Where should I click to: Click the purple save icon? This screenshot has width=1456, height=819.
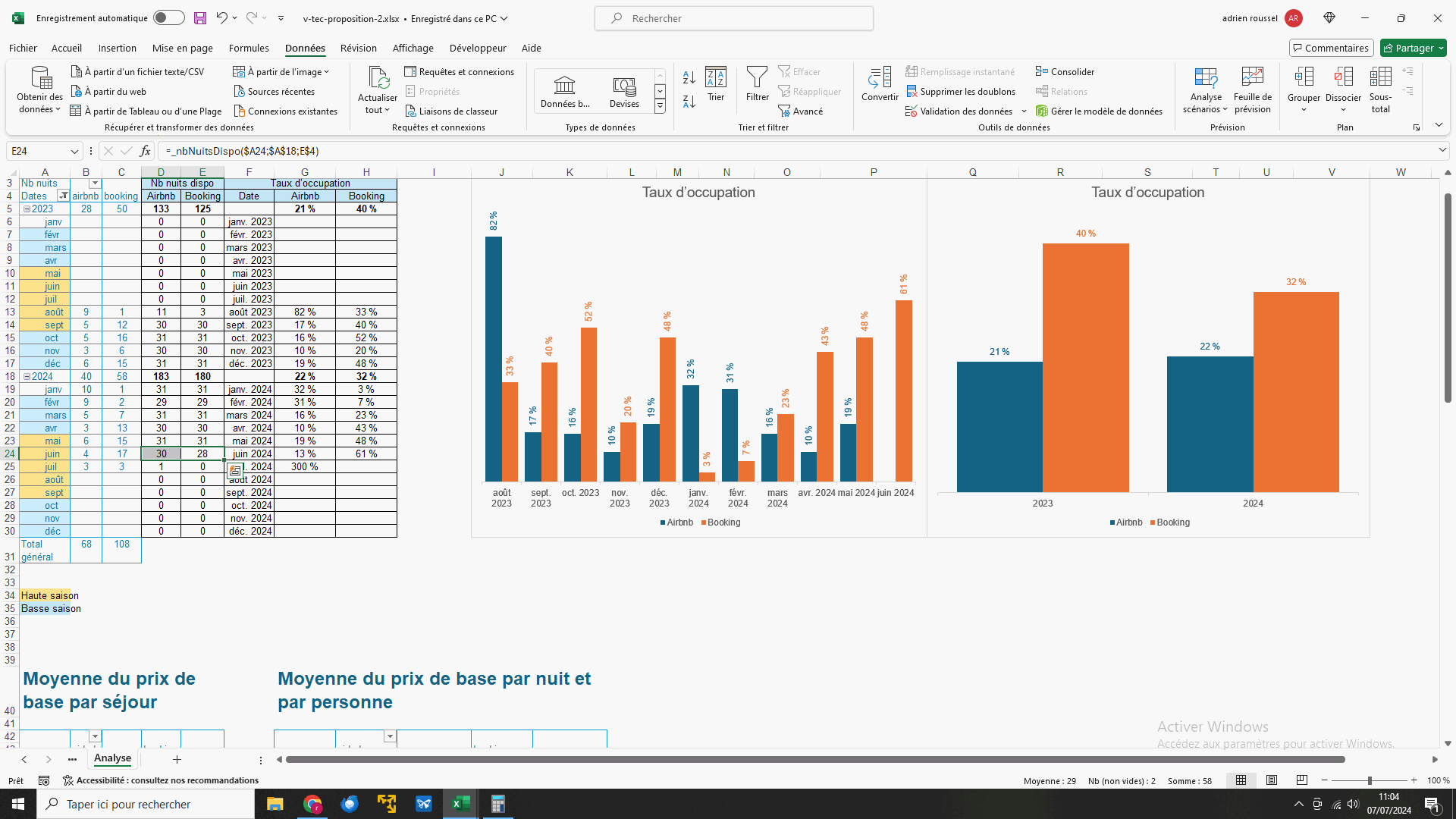point(199,18)
